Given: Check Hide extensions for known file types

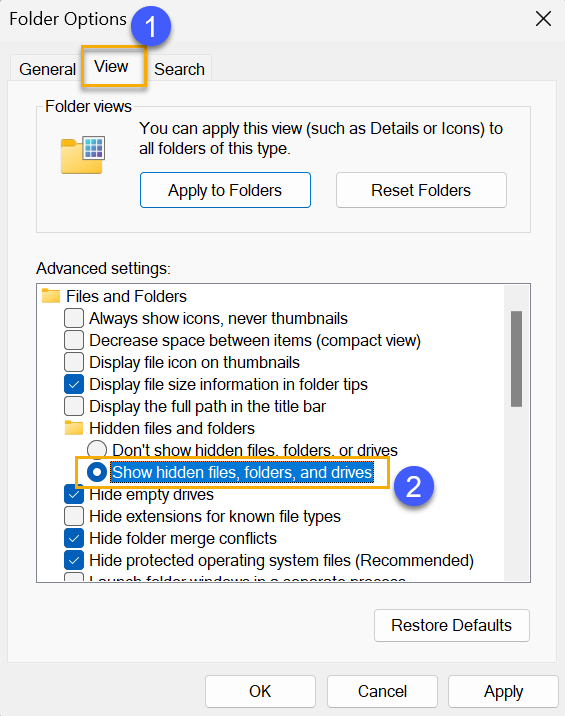Looking at the screenshot, I should coord(74,516).
